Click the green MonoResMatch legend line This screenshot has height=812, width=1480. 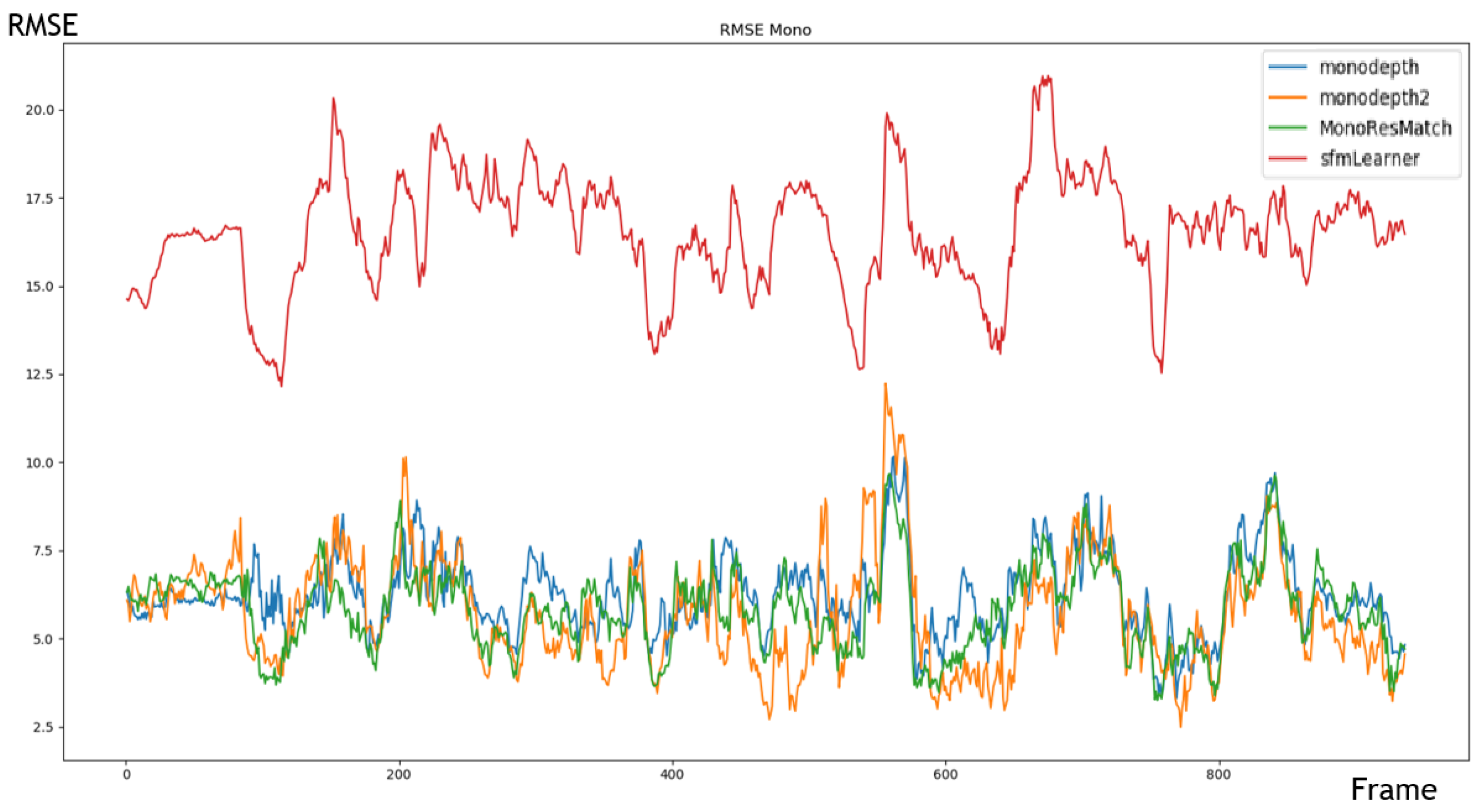click(x=1287, y=128)
